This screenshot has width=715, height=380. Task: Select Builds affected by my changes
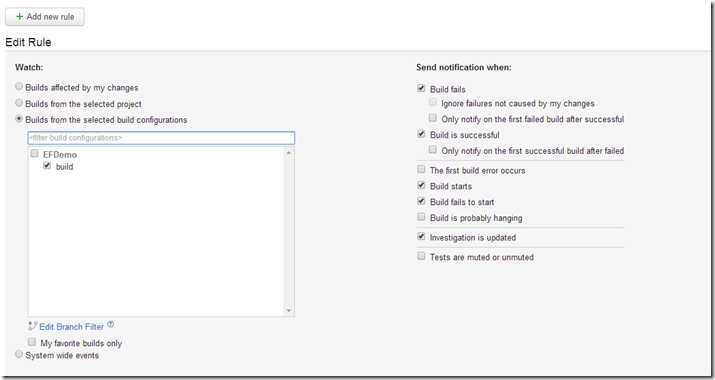[19, 86]
